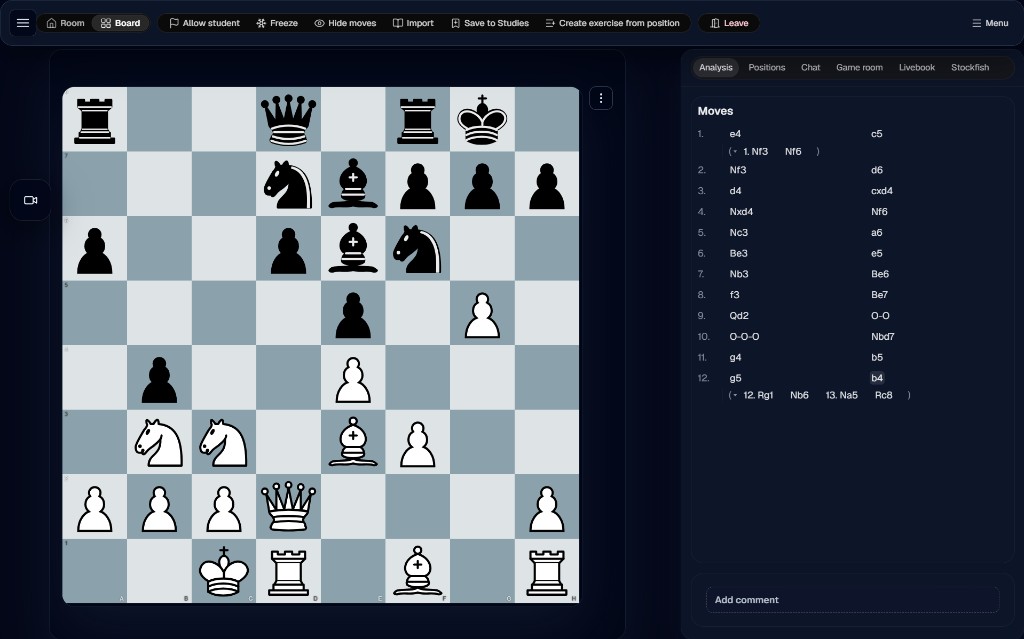
Task: Click the Freeze snowflake icon
Action: click(x=261, y=23)
